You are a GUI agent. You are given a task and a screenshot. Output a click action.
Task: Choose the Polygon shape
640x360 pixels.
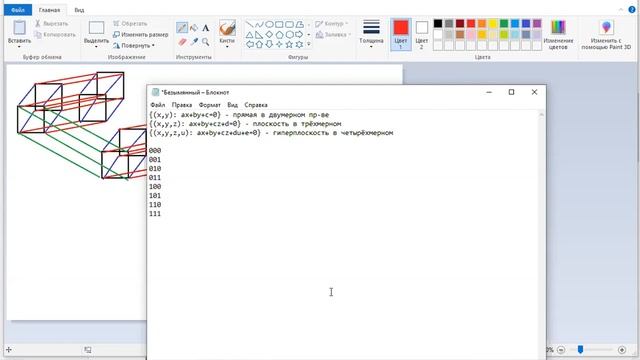tap(300, 24)
